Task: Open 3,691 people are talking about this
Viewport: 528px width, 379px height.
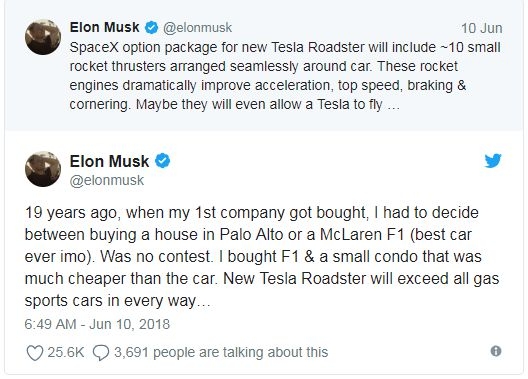Action: (221, 352)
